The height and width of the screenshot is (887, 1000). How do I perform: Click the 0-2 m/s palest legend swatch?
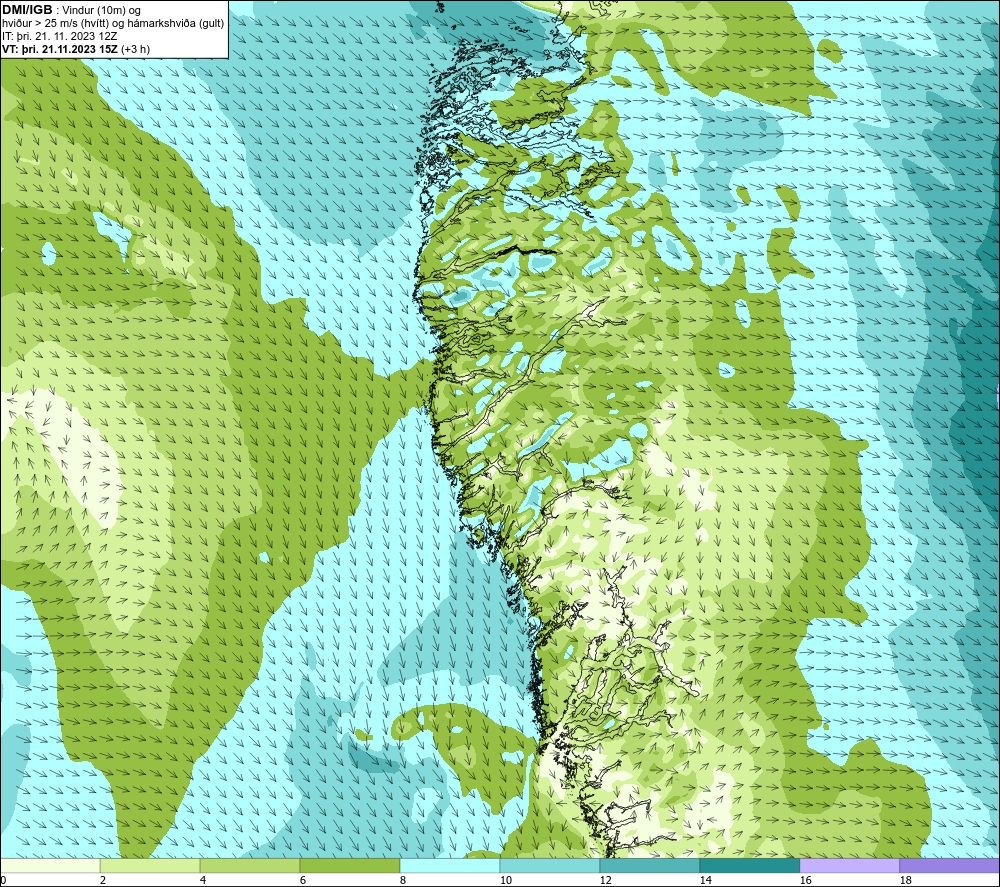(50, 865)
